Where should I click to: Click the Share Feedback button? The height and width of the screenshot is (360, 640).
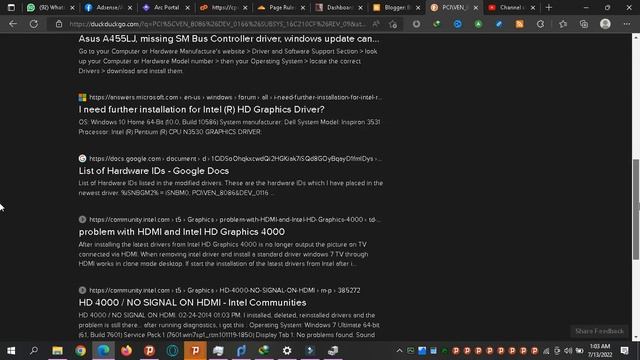(x=599, y=331)
